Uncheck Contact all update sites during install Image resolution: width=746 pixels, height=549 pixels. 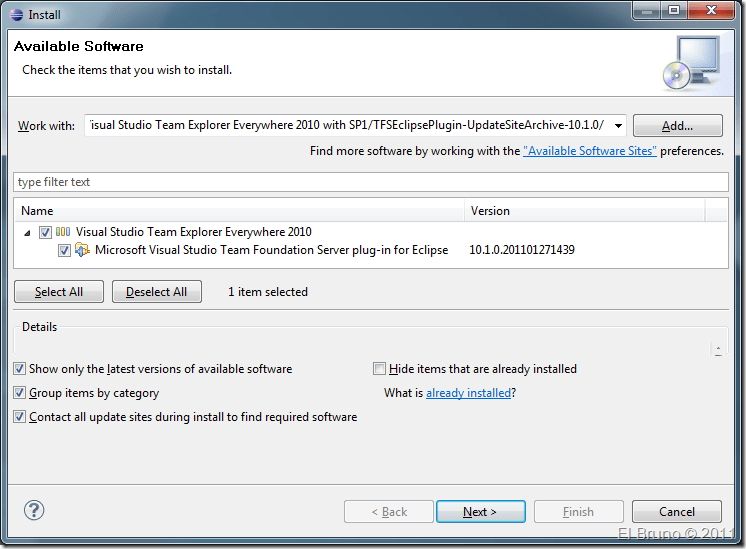click(20, 417)
